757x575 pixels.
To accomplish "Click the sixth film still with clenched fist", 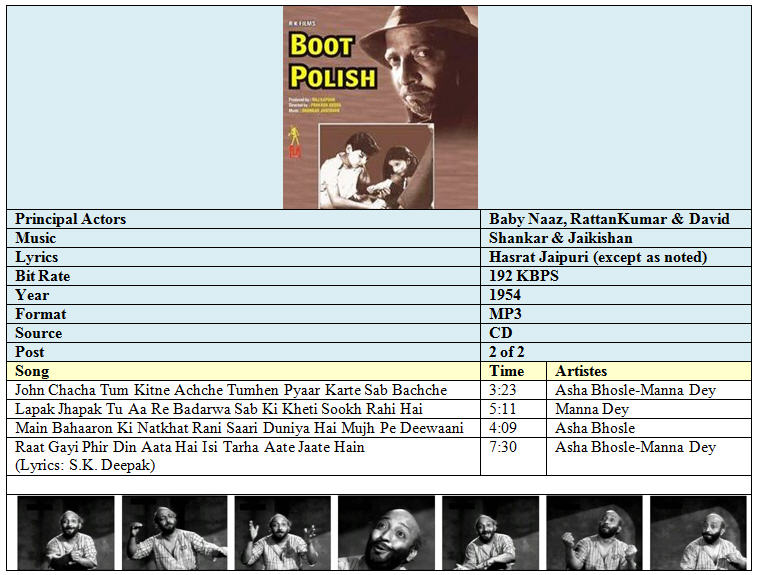I will click(x=594, y=533).
